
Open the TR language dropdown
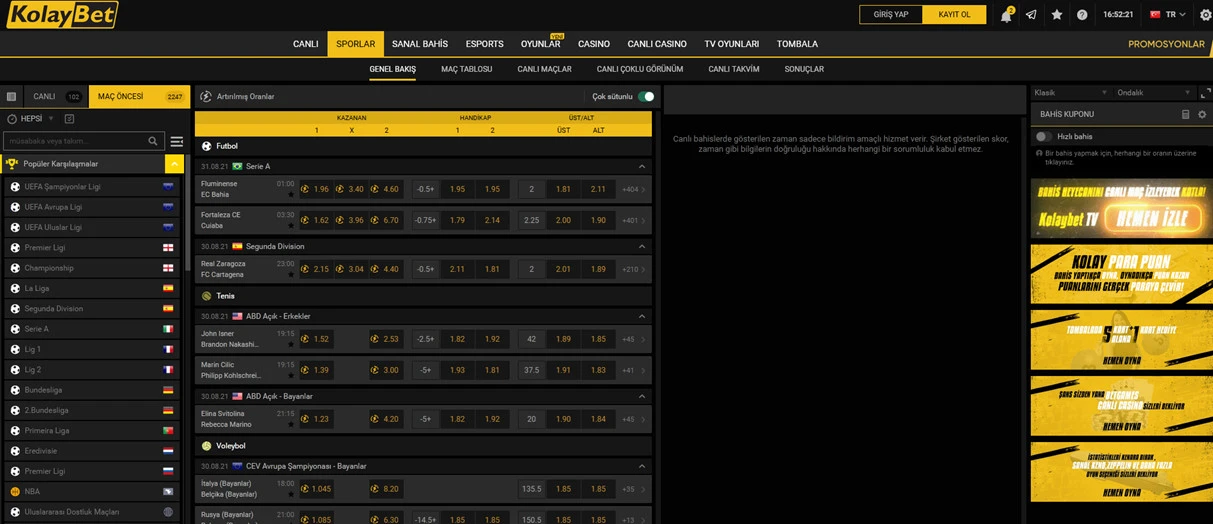click(x=1168, y=15)
